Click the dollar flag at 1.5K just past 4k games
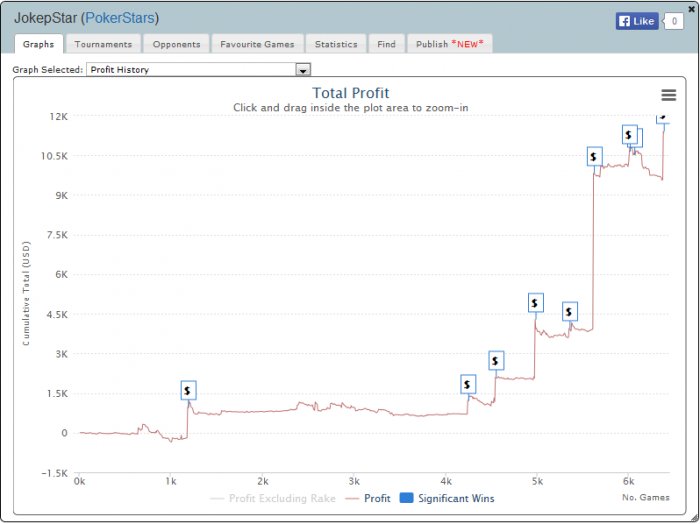This screenshot has width=700, height=524. point(468,384)
